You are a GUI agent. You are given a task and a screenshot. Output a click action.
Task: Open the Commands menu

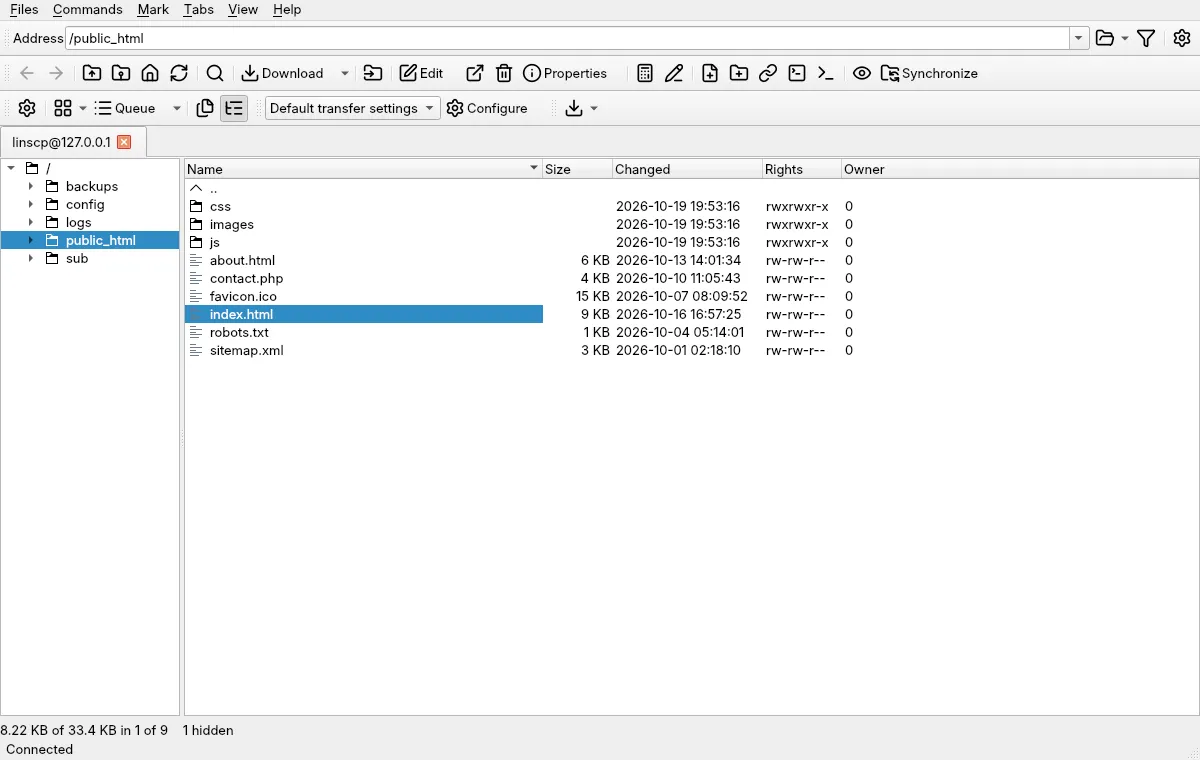click(x=88, y=9)
